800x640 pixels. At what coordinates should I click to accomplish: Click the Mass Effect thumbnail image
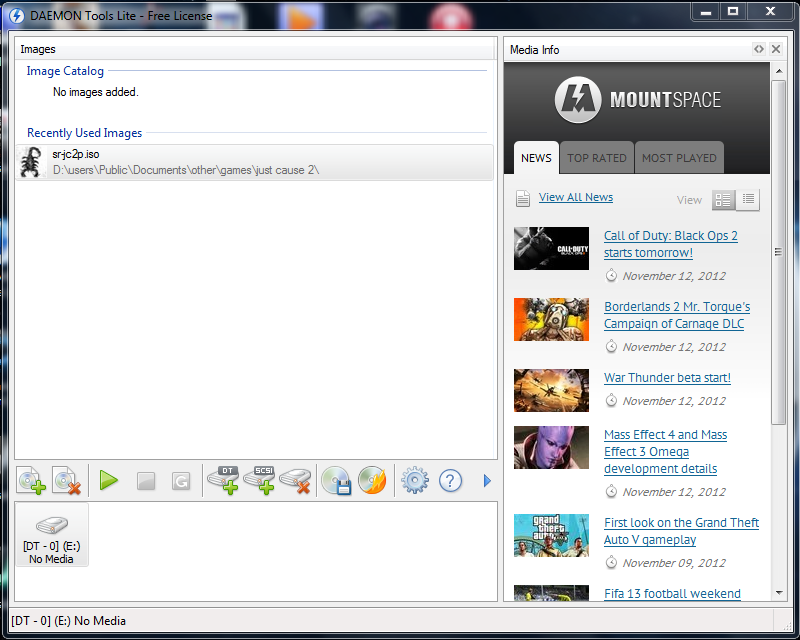click(551, 448)
